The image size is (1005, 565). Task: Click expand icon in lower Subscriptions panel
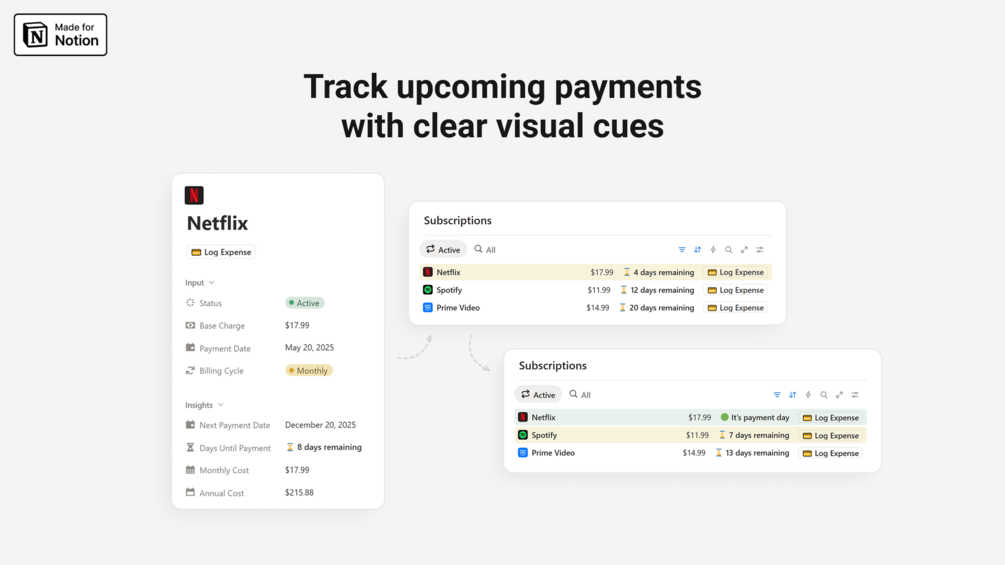pyautogui.click(x=839, y=395)
